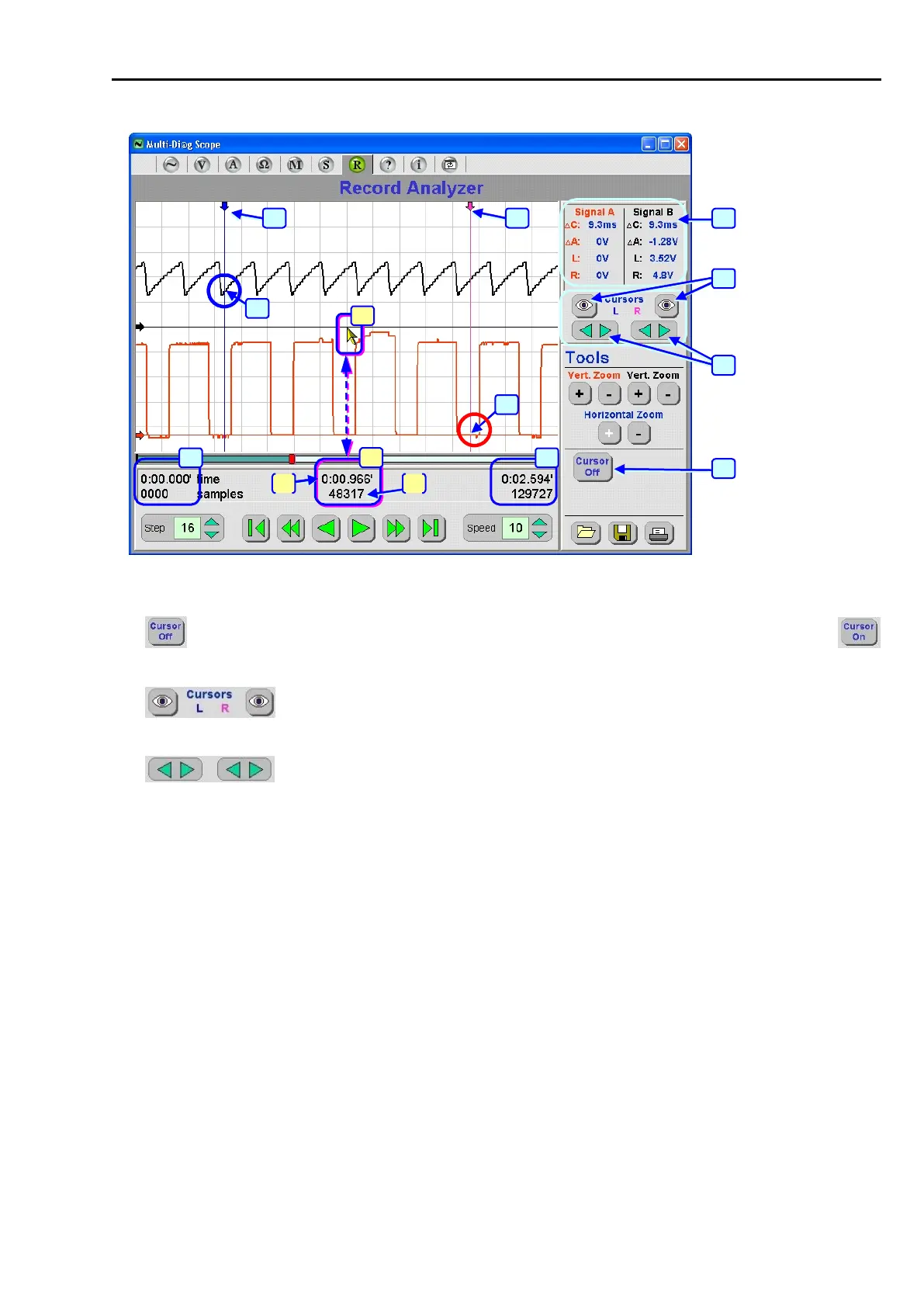This screenshot has width=924, height=1307.
Task: Fast forward the recording
Action: 396,529
